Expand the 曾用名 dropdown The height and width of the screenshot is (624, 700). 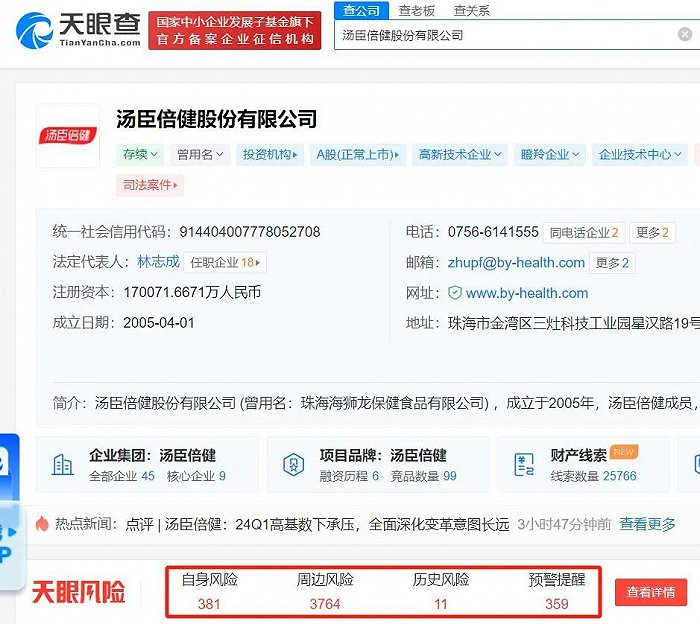200,154
